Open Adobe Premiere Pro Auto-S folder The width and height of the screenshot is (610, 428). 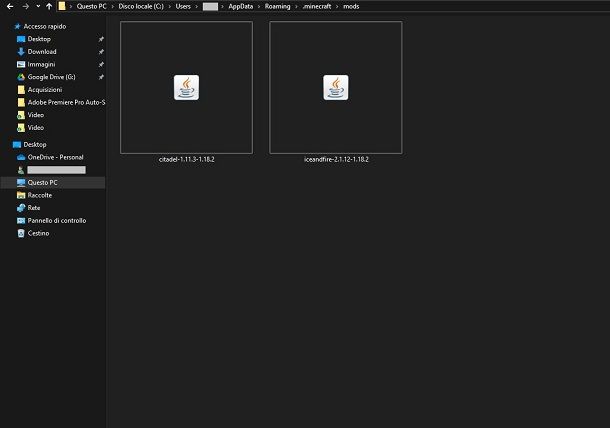click(67, 102)
